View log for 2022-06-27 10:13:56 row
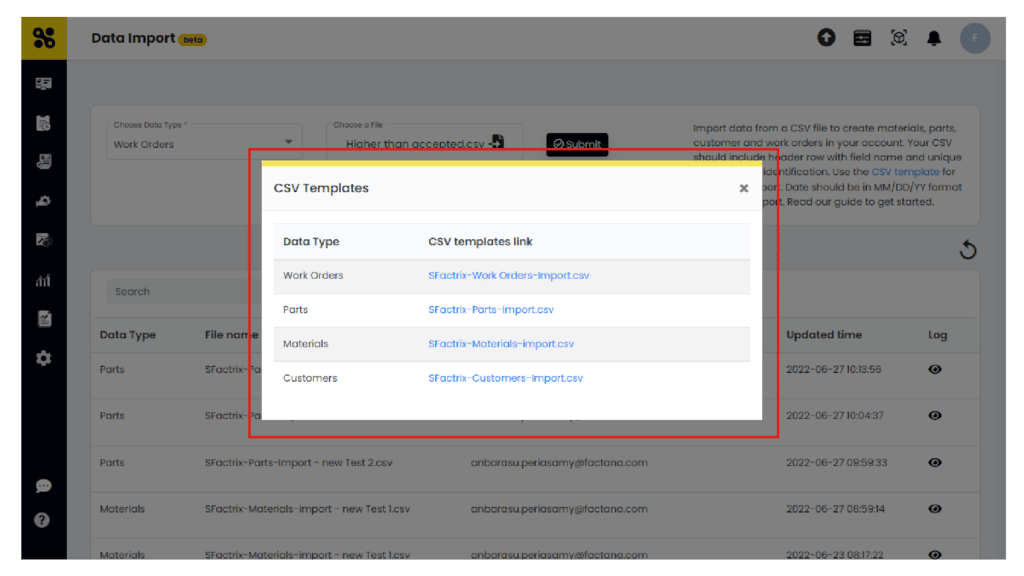The height and width of the screenshot is (576, 1024). (x=935, y=369)
